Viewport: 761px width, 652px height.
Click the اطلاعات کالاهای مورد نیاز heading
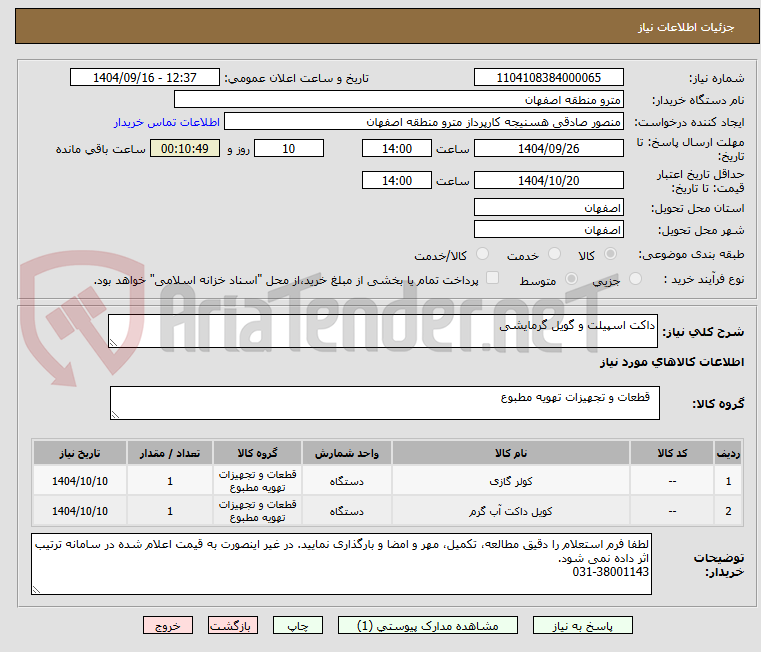(672, 362)
